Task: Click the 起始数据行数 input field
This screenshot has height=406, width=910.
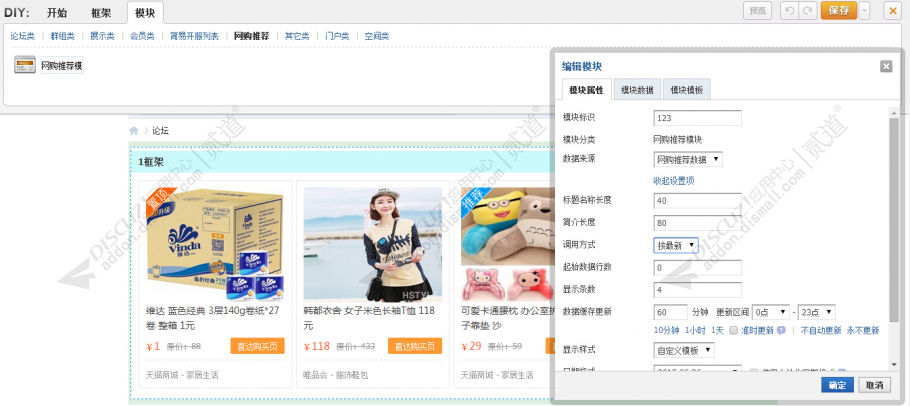Action: tap(698, 268)
